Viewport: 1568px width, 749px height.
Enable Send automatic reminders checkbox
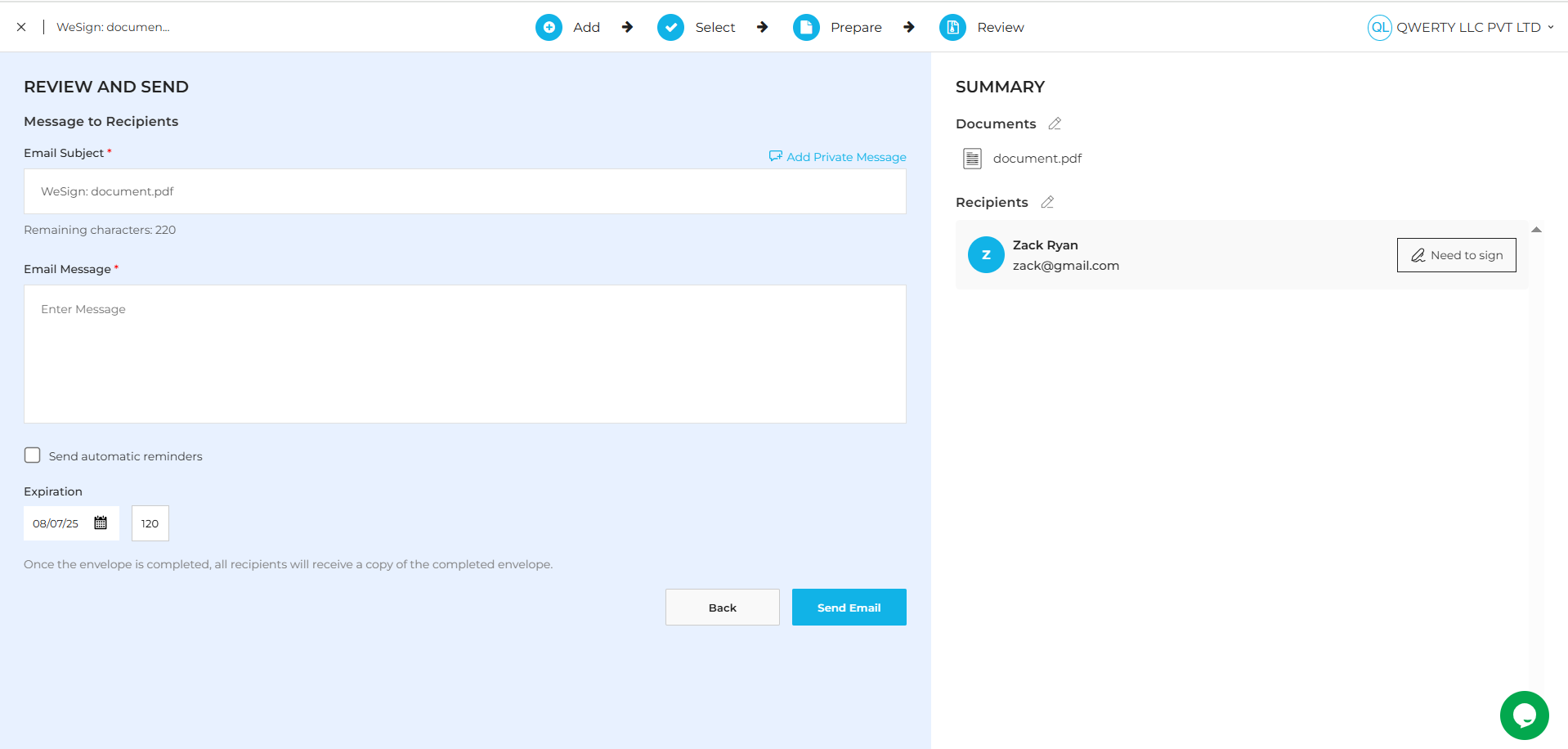(33, 455)
